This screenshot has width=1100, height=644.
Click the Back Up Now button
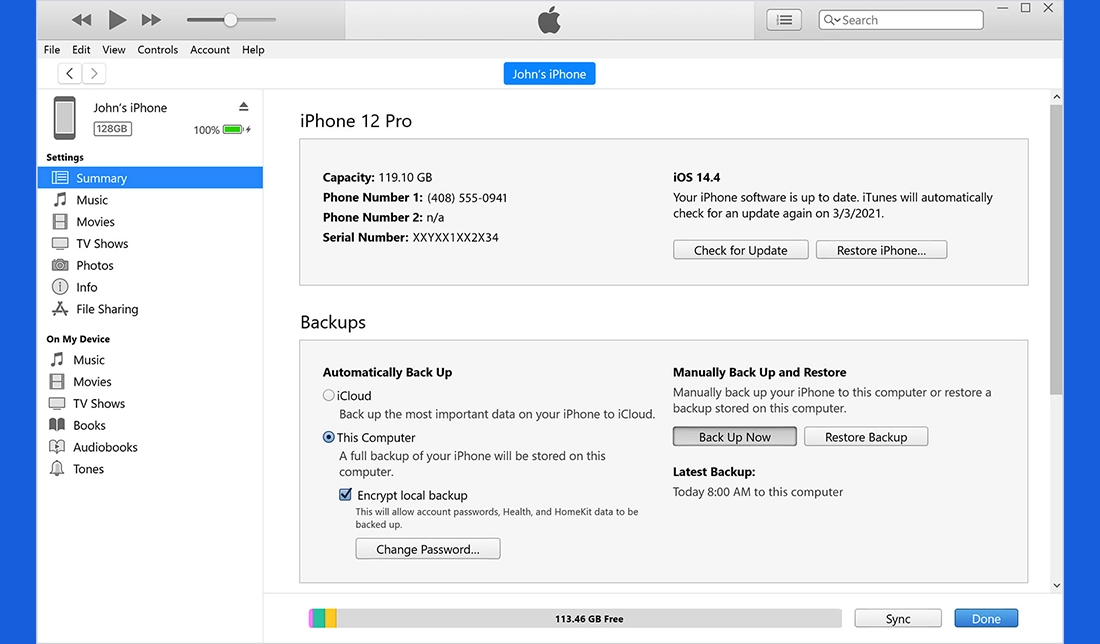pyautogui.click(x=734, y=436)
